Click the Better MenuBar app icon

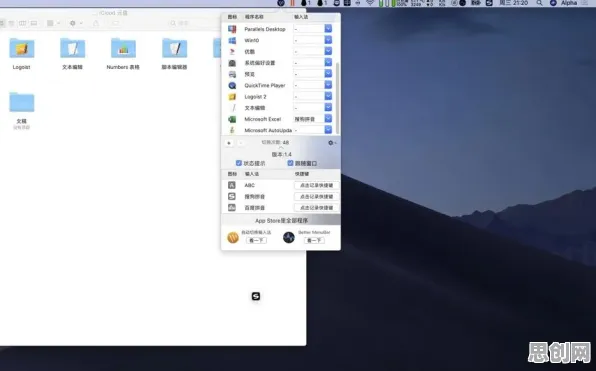click(289, 238)
